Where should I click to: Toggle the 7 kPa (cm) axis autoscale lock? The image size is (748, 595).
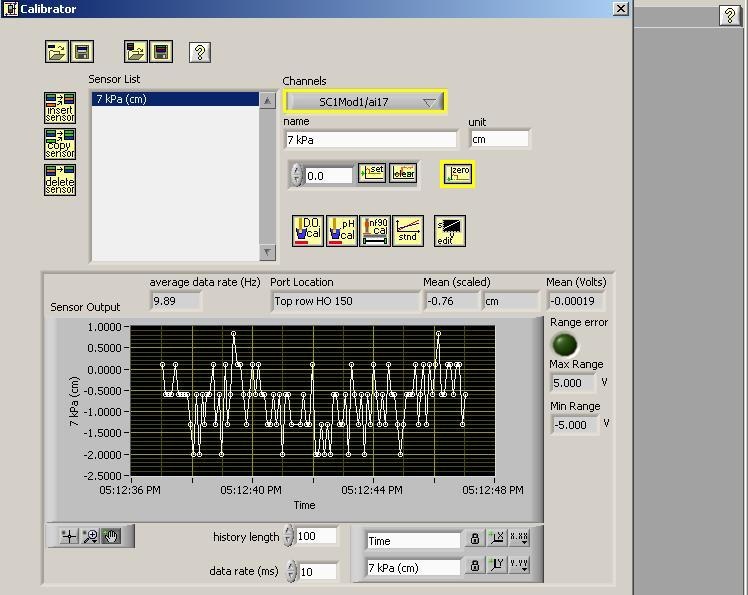coord(475,566)
